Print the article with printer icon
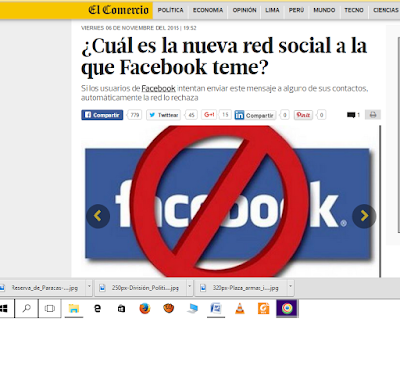This screenshot has height=376, width=400. (373, 115)
